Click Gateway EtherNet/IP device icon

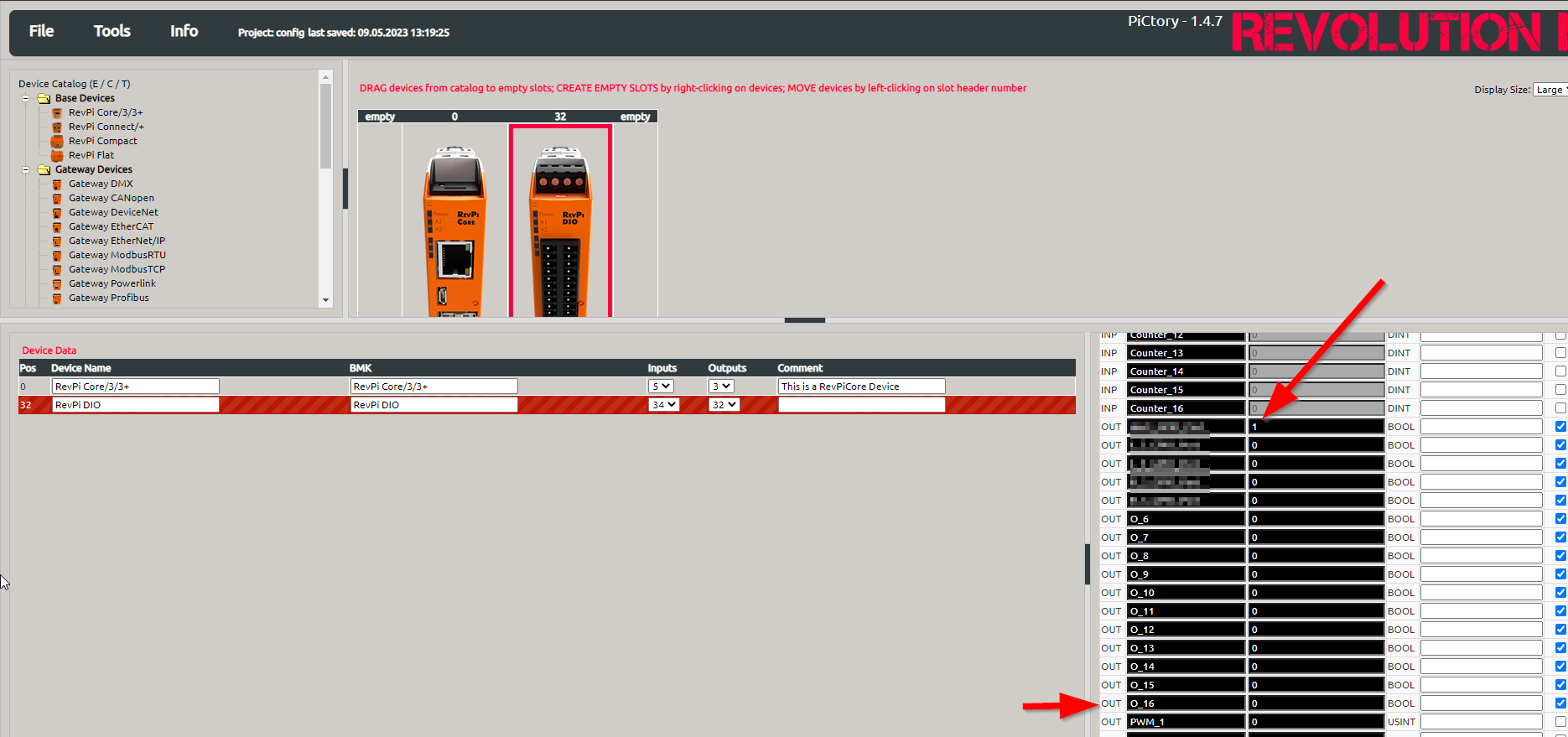[57, 241]
